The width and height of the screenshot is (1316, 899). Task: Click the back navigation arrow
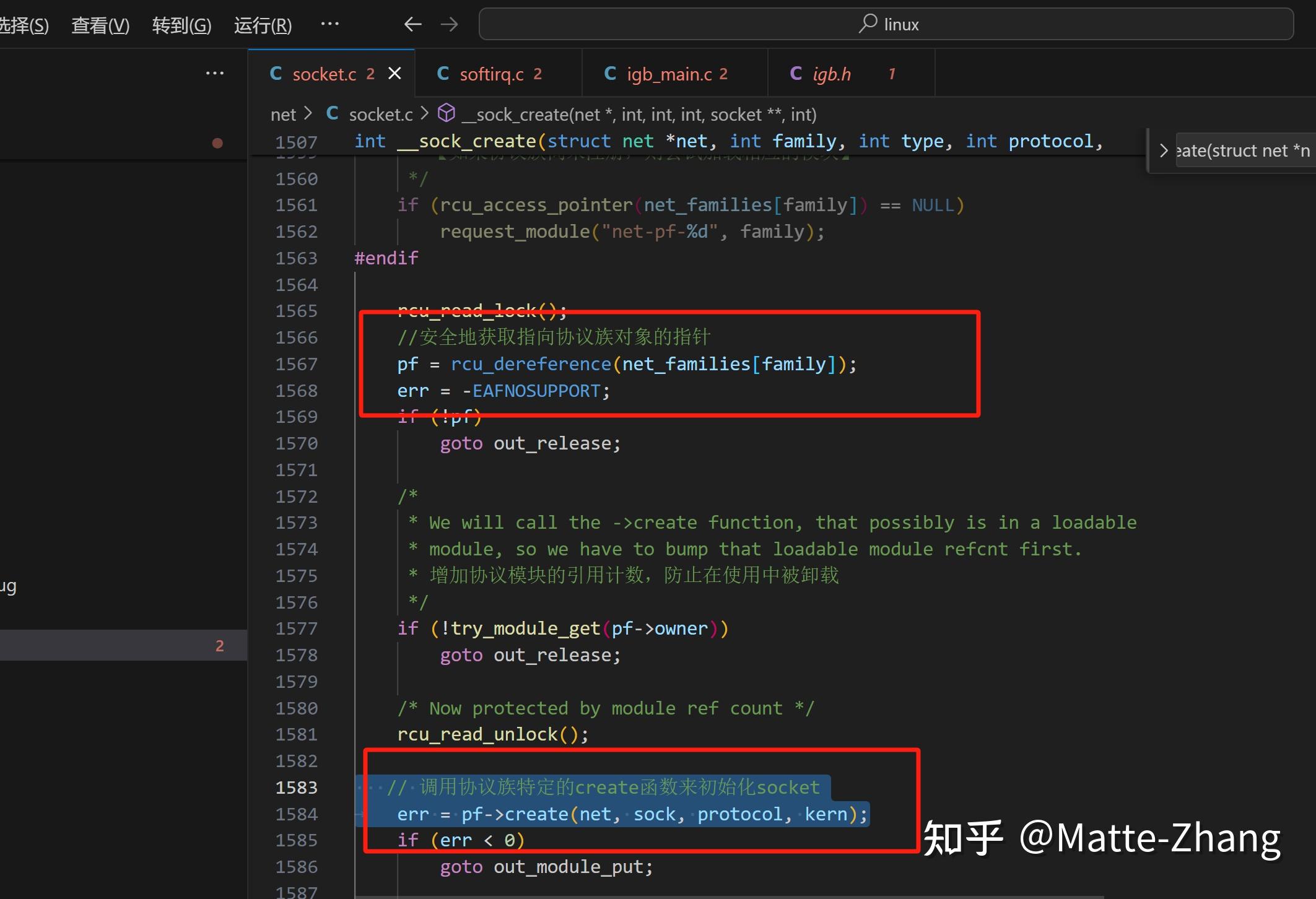tap(412, 25)
